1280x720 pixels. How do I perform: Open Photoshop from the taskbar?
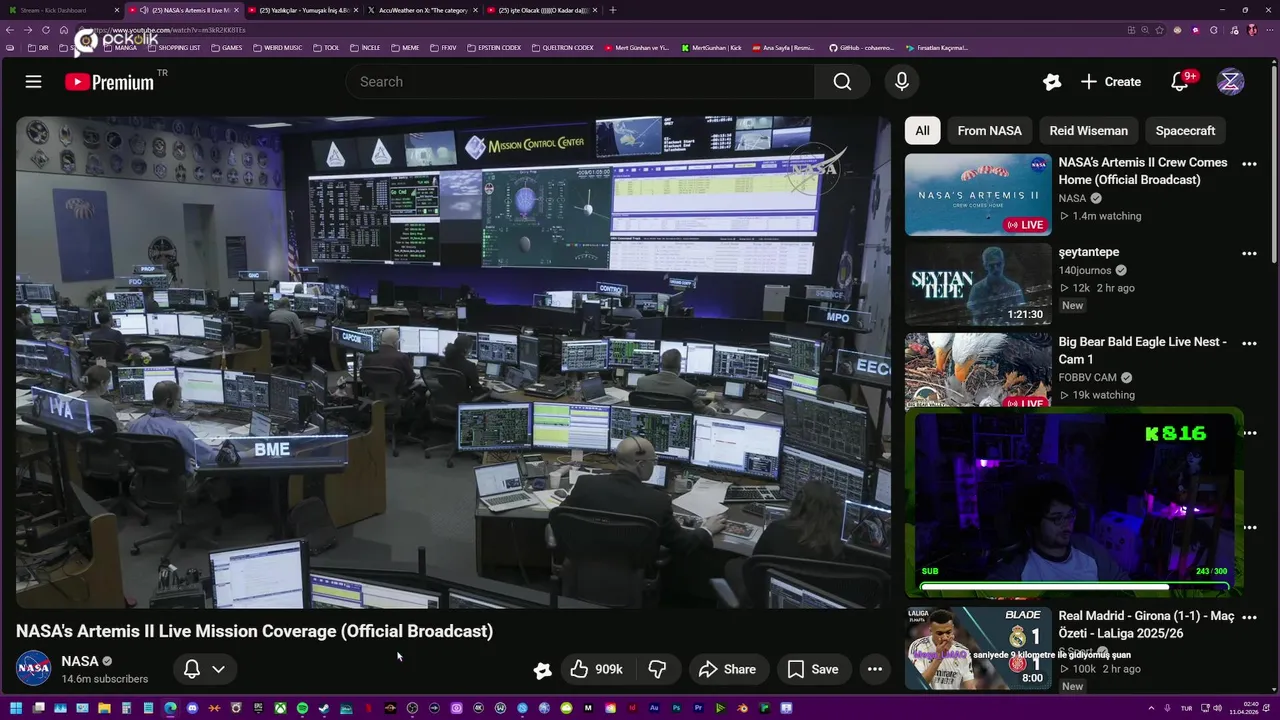tap(676, 708)
